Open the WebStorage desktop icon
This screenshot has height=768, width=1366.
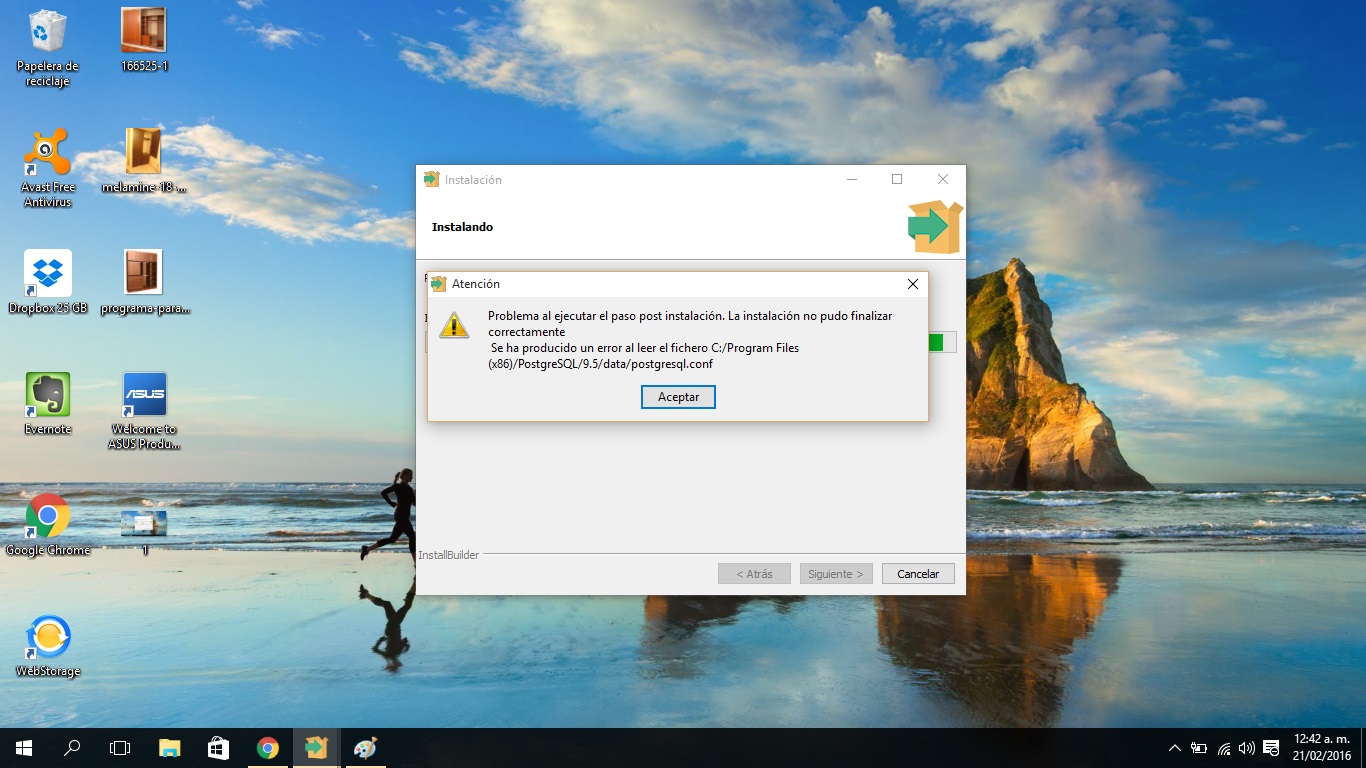pyautogui.click(x=47, y=637)
